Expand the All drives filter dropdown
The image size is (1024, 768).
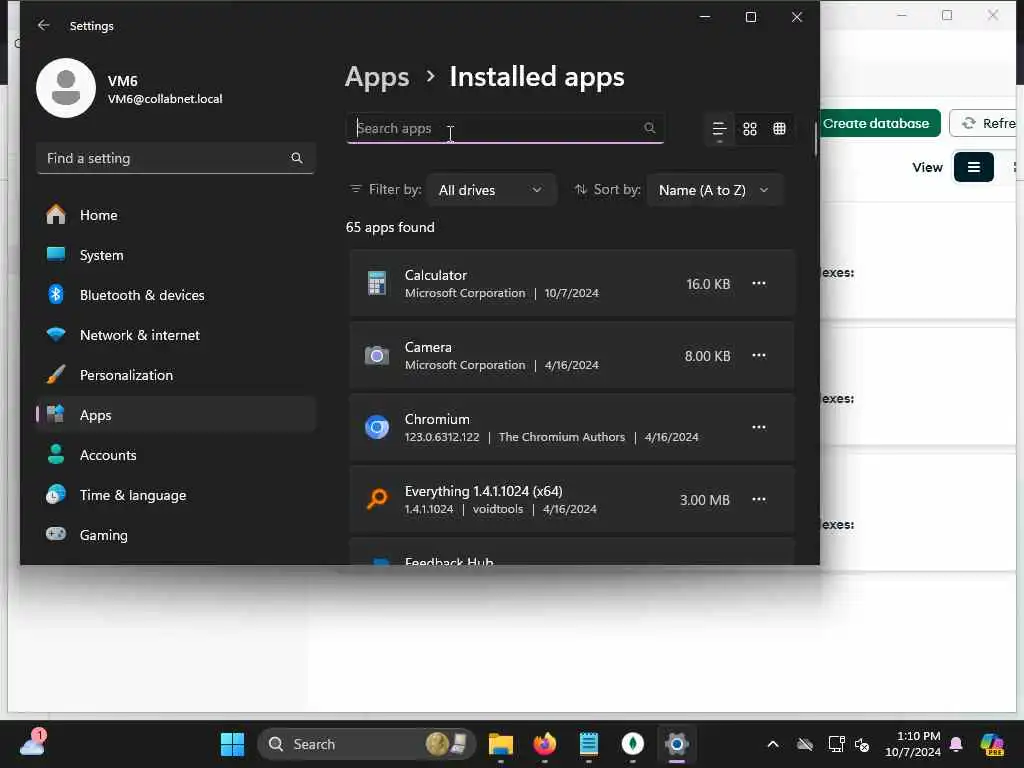491,190
